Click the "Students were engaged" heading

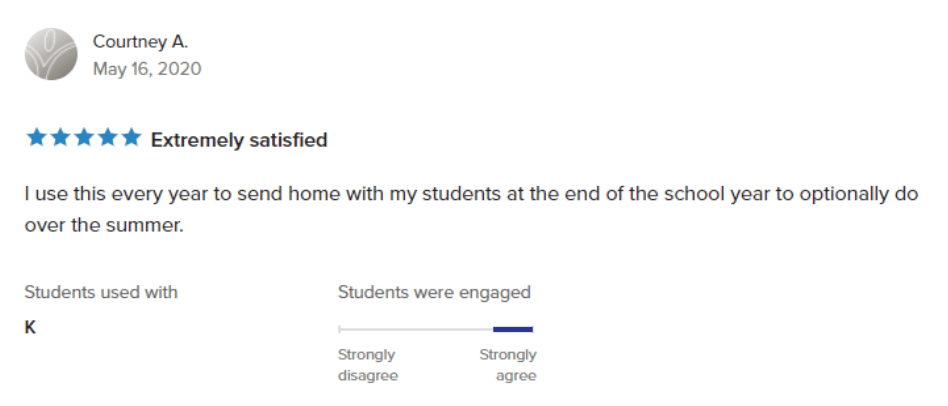434,292
